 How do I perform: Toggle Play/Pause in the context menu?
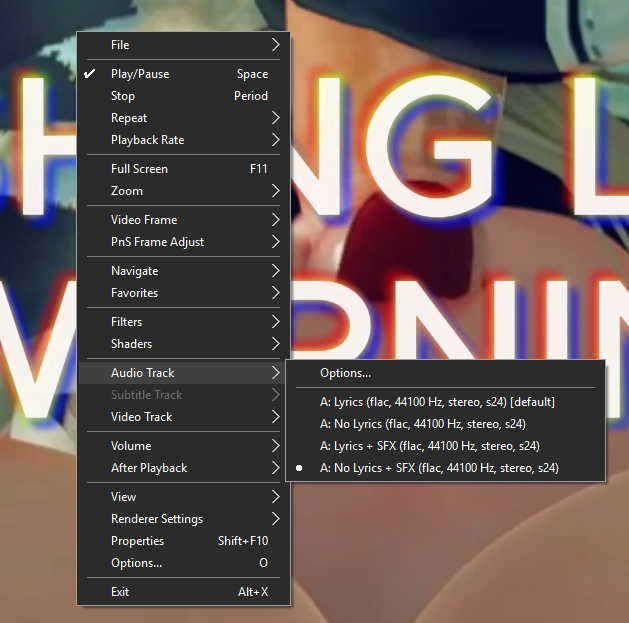[183, 74]
